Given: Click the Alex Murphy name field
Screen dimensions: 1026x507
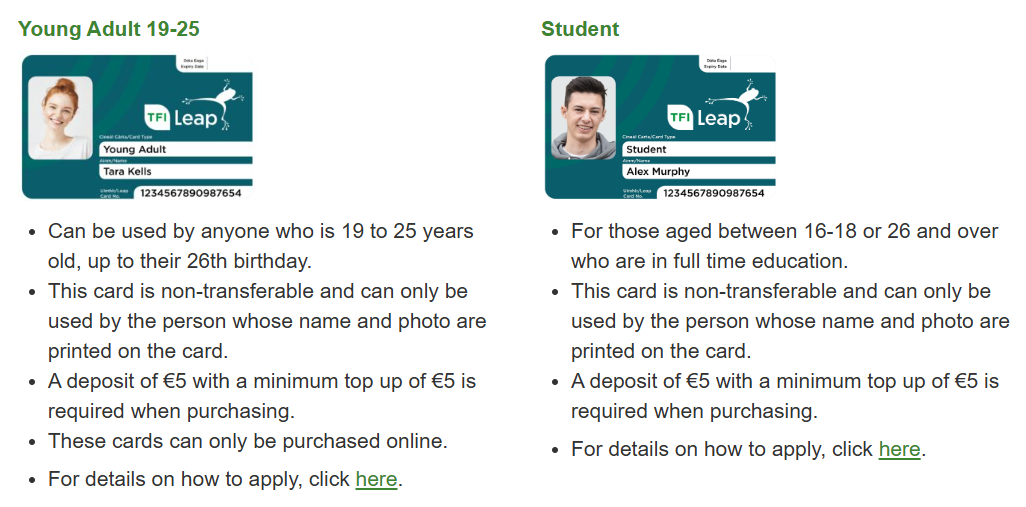Looking at the screenshot, I should [x=699, y=171].
